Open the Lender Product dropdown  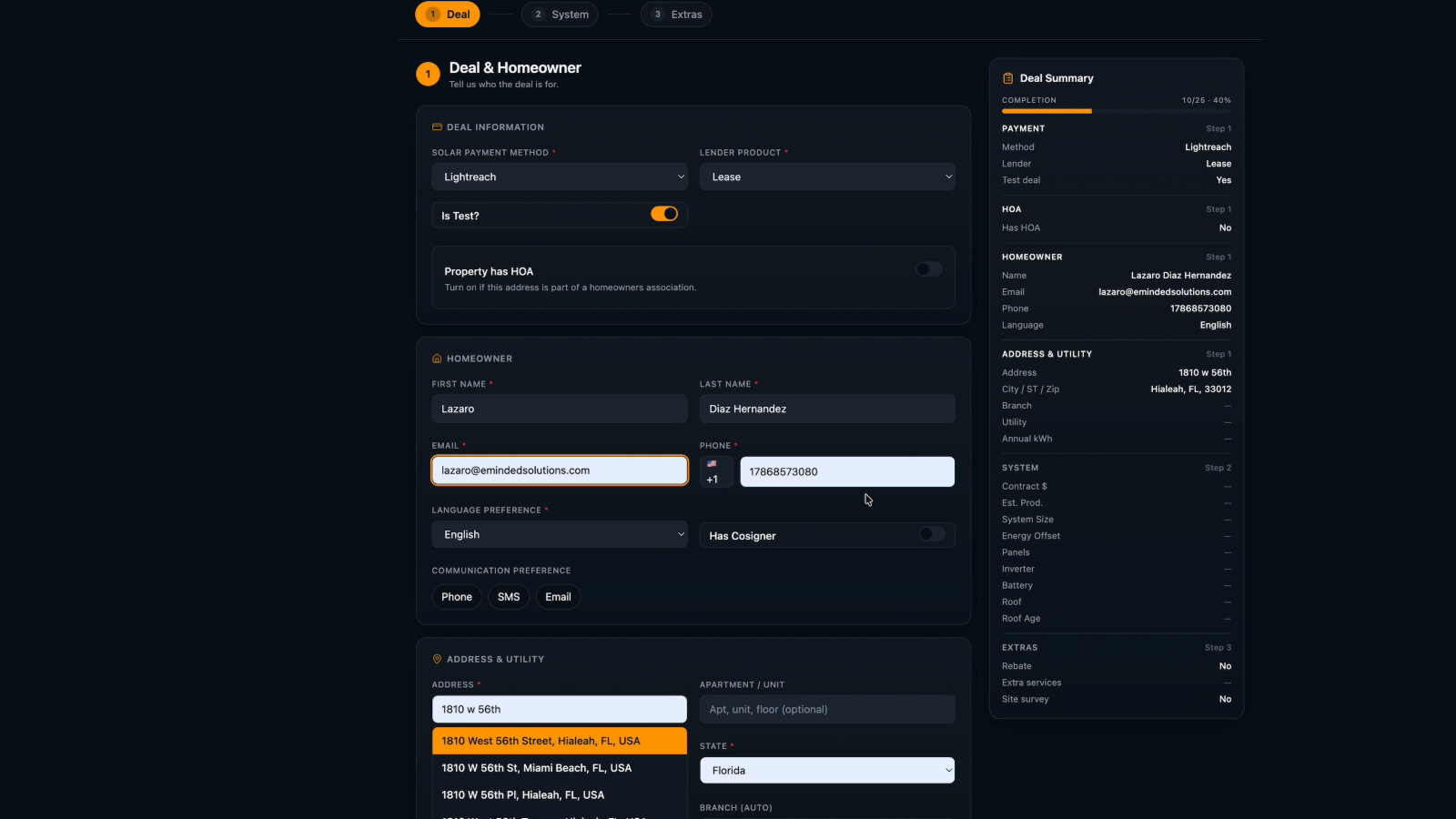tap(827, 177)
